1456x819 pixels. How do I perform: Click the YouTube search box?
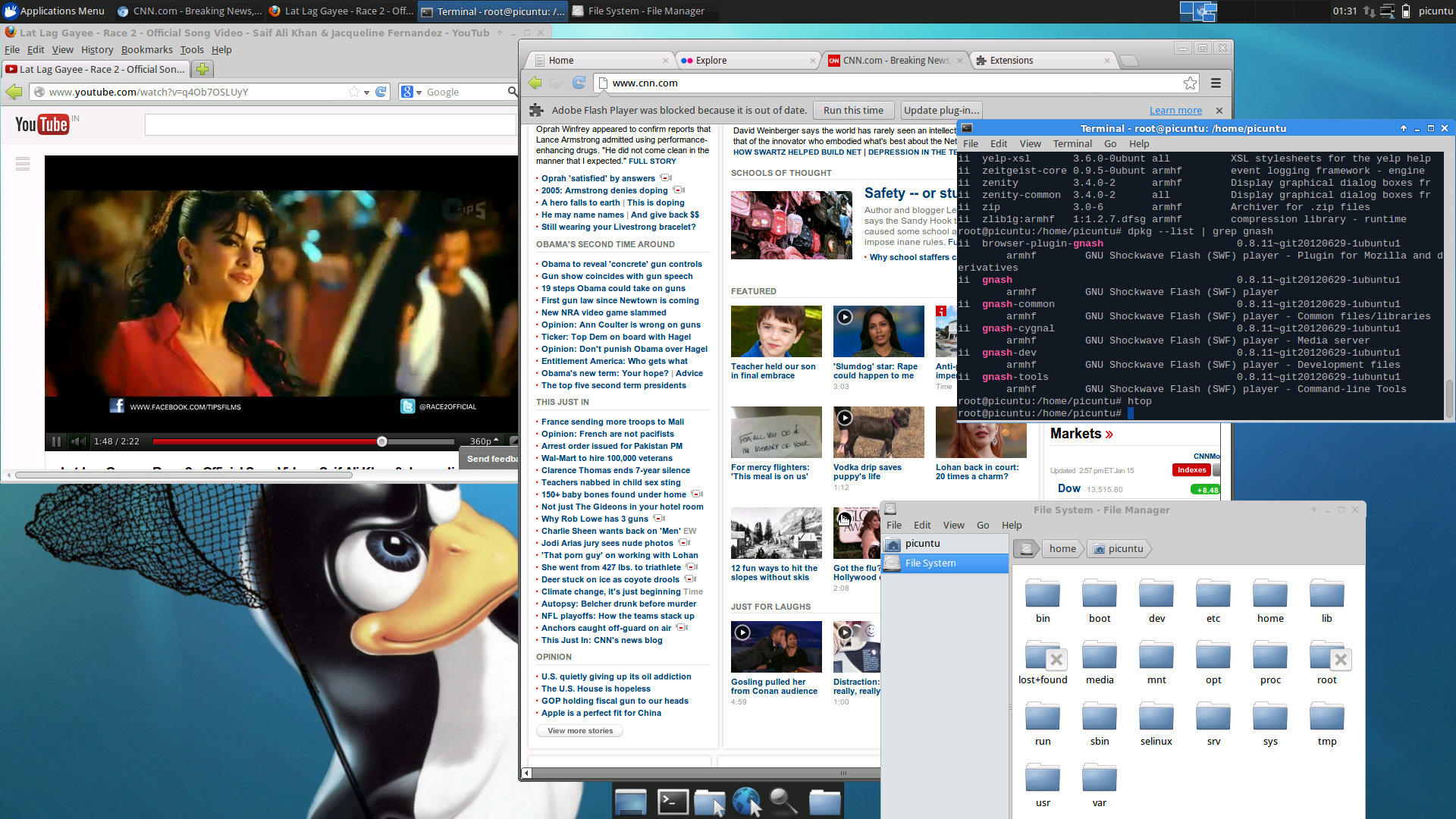pyautogui.click(x=330, y=124)
